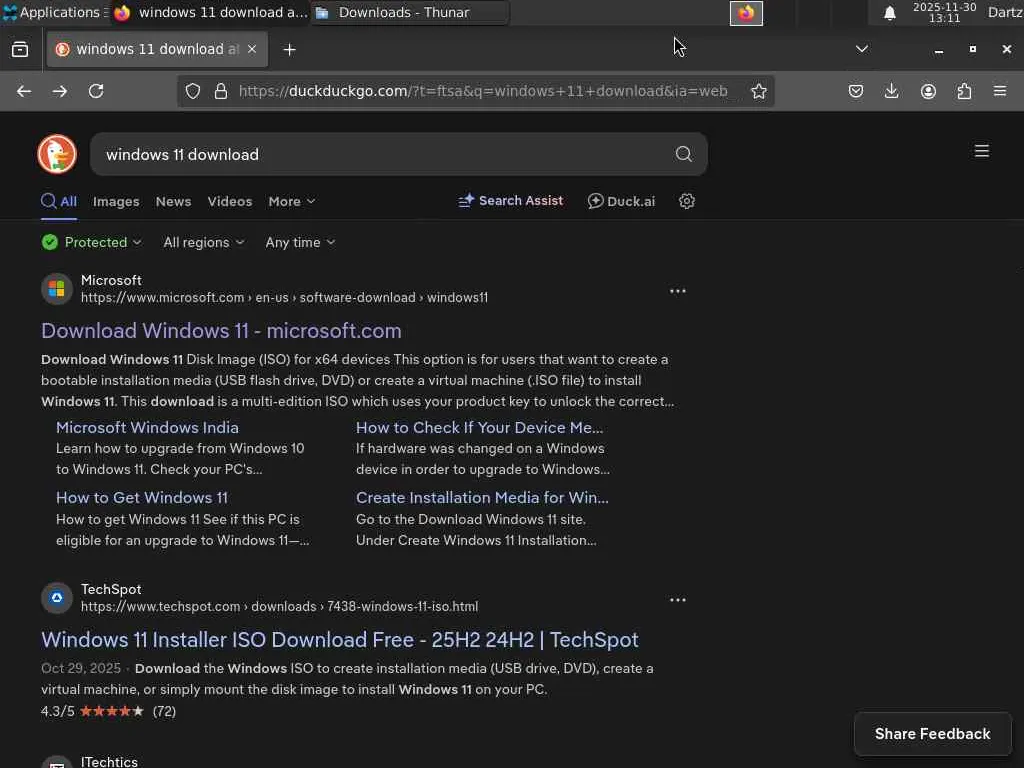Close the windows 11 download tab
This screenshot has height=768, width=1024.
pos(252,49)
